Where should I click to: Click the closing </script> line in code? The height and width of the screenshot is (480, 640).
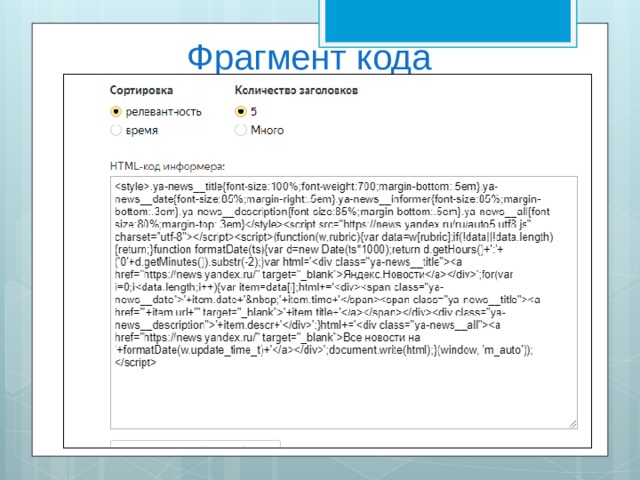click(136, 362)
